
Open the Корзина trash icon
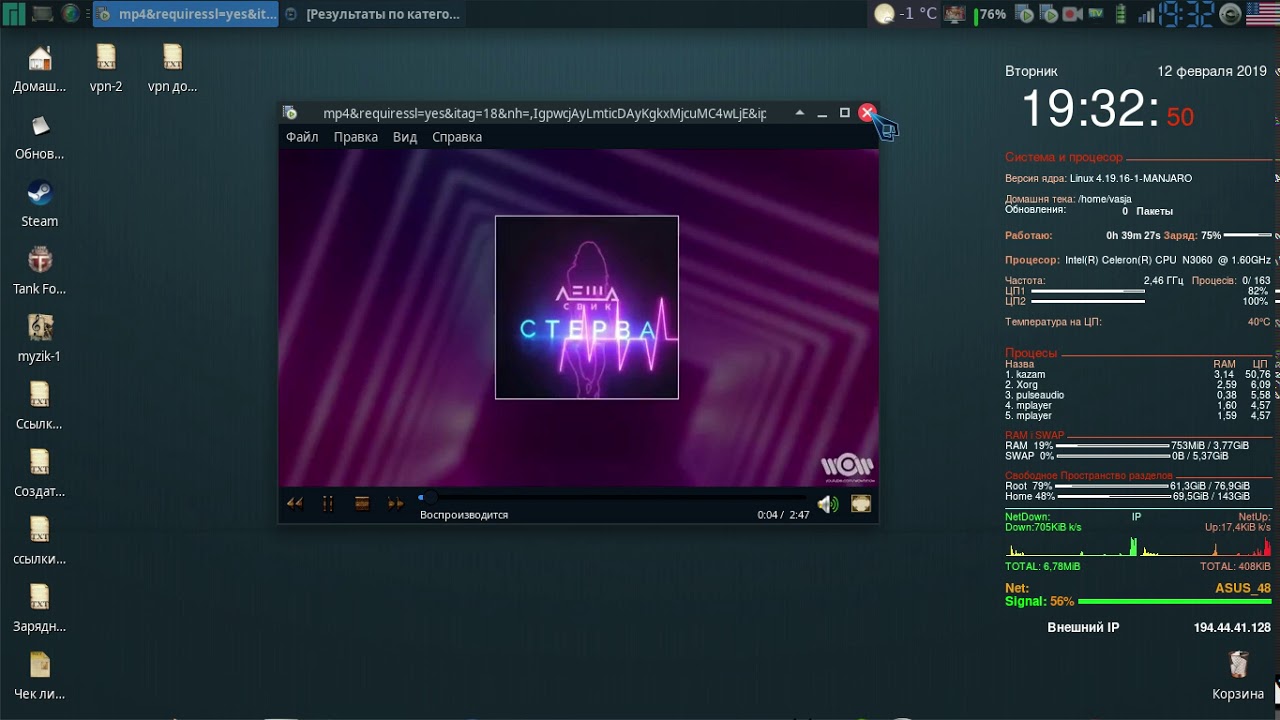pyautogui.click(x=1238, y=677)
